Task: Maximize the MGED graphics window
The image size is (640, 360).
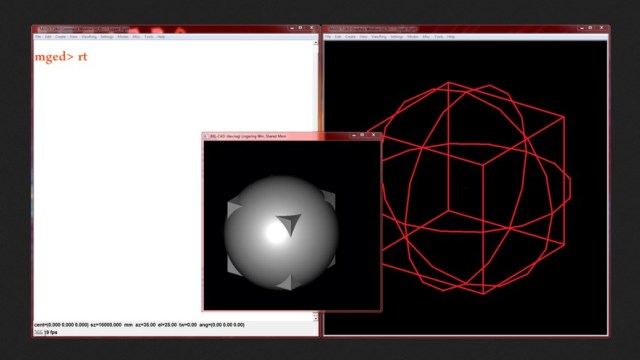Action: 590,28
